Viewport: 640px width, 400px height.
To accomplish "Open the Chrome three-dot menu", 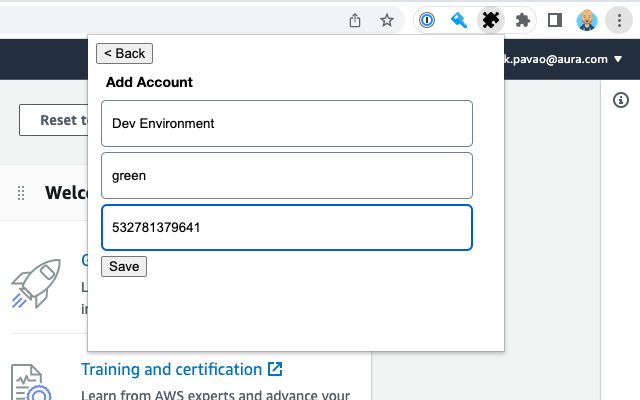I will [619, 20].
